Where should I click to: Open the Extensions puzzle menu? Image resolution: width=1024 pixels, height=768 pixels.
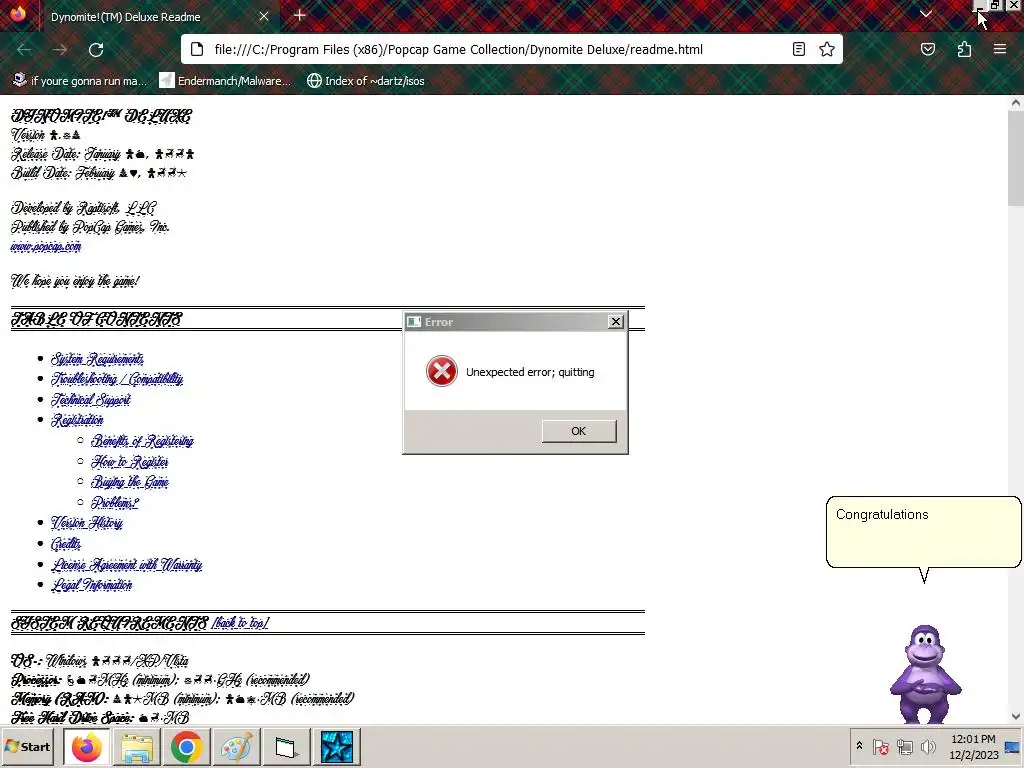click(964, 50)
